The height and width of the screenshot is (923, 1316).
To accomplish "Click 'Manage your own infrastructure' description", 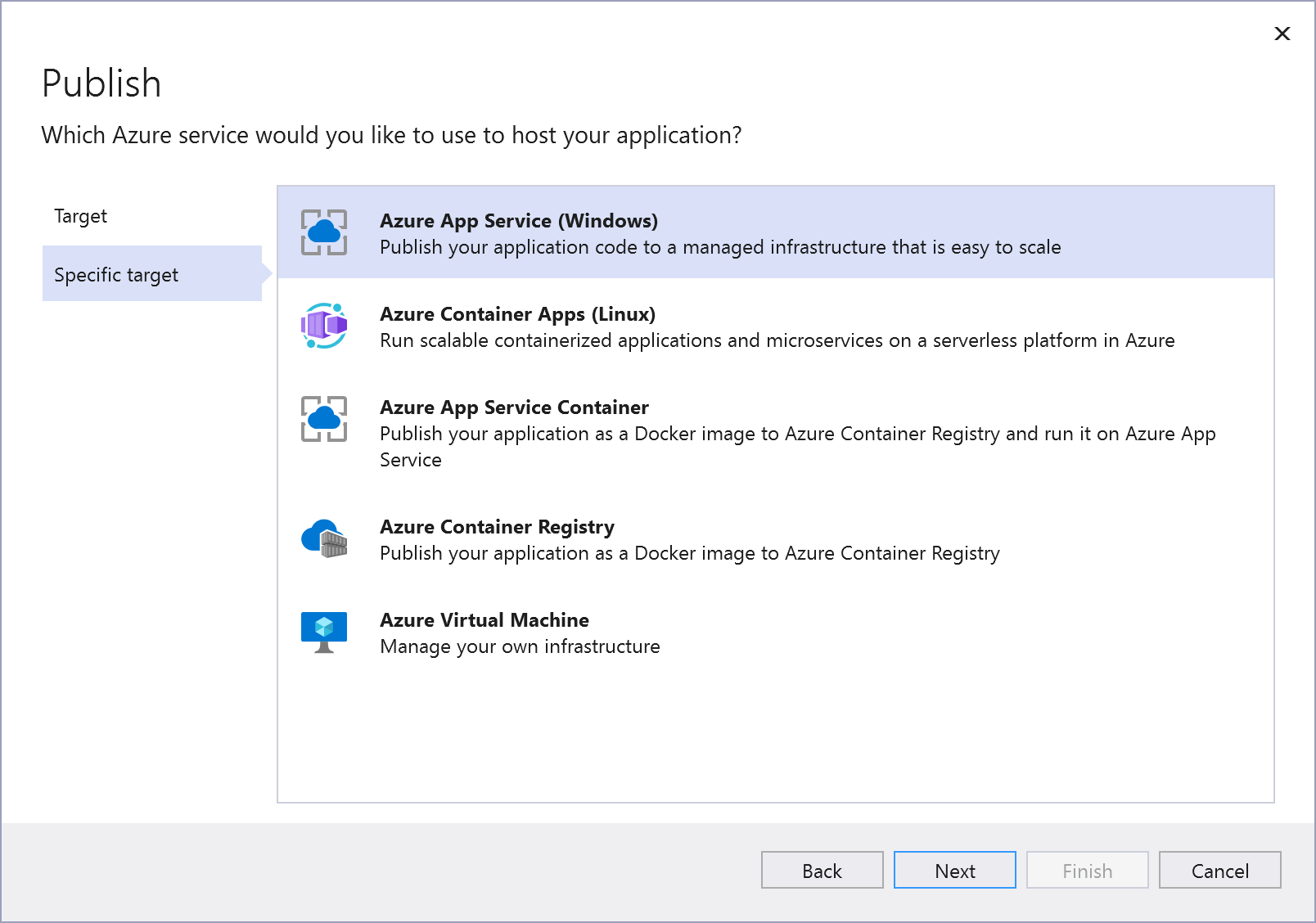I will pyautogui.click(x=520, y=646).
